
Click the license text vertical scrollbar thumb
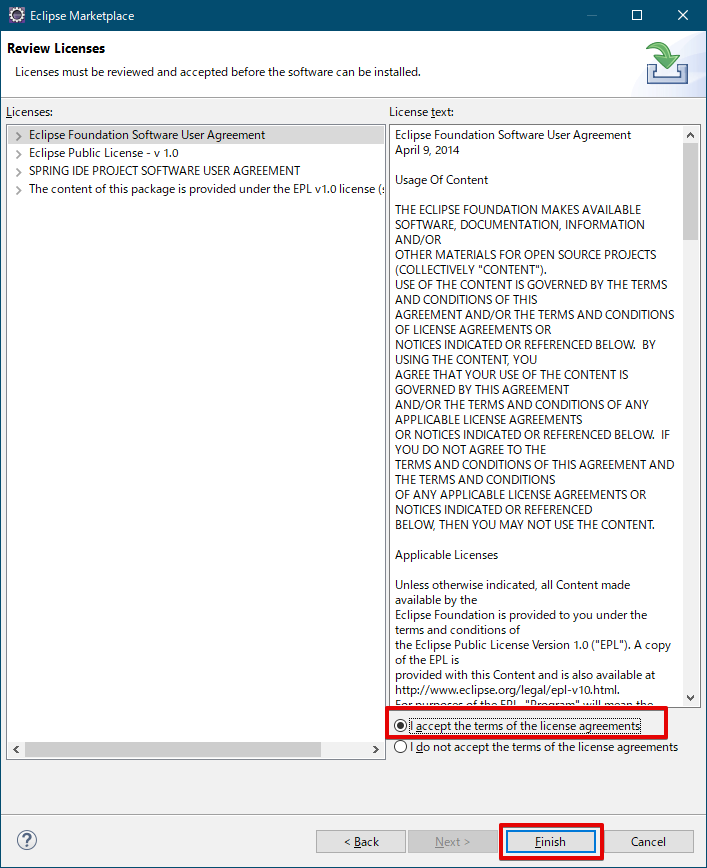point(690,192)
